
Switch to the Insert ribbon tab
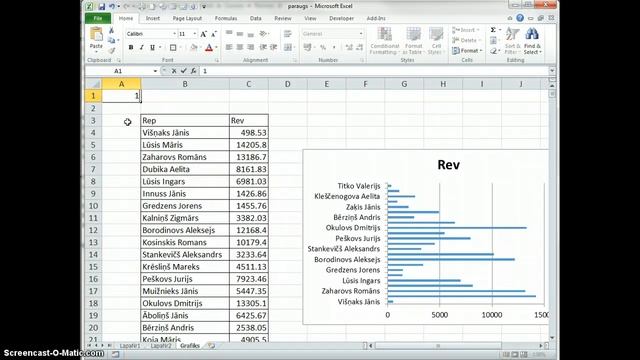[x=153, y=18]
